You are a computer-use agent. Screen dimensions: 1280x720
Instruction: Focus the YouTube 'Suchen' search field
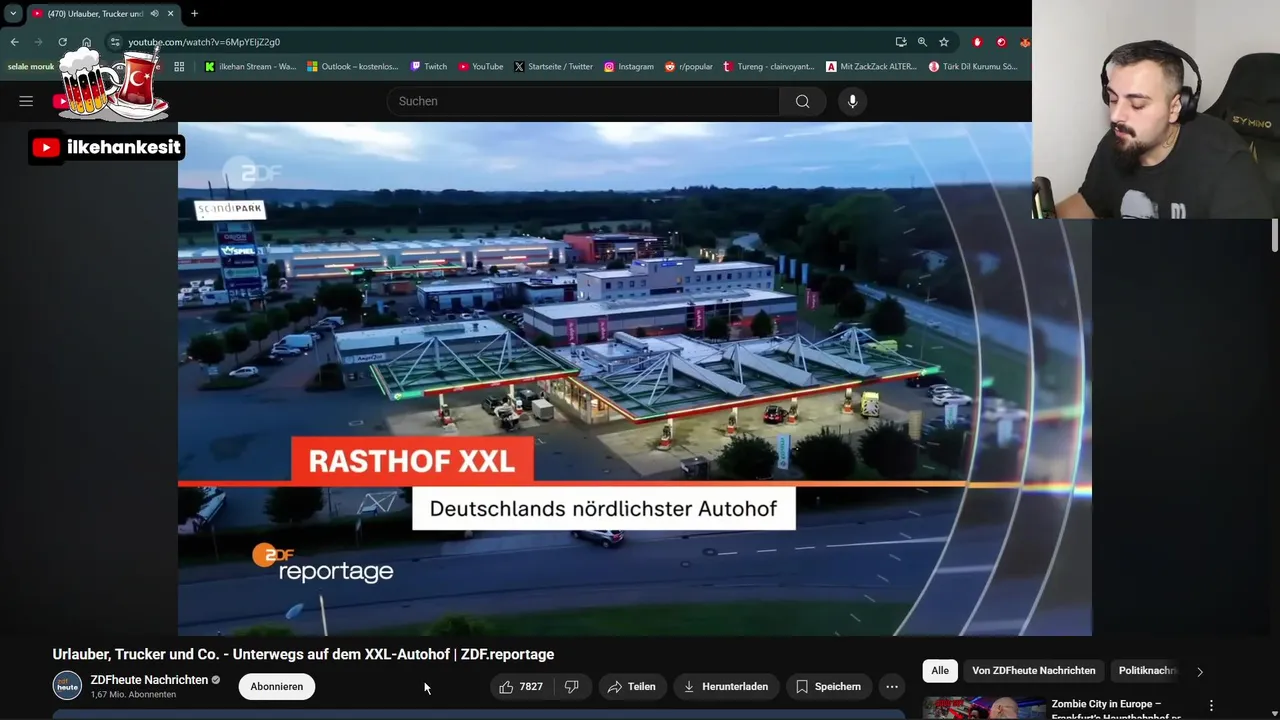583,101
